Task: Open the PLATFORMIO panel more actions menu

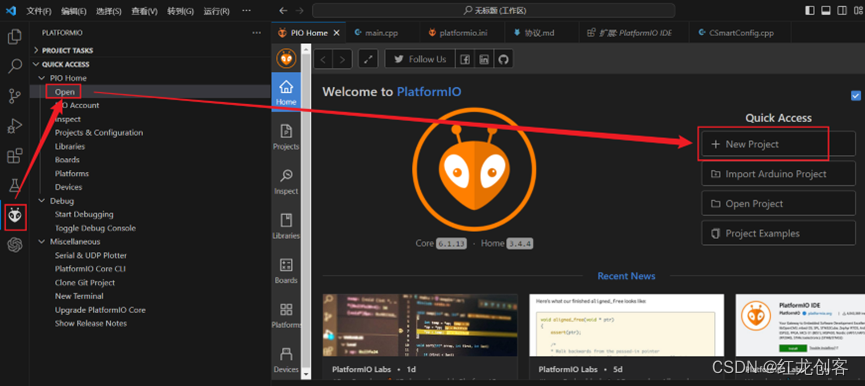Action: point(257,33)
